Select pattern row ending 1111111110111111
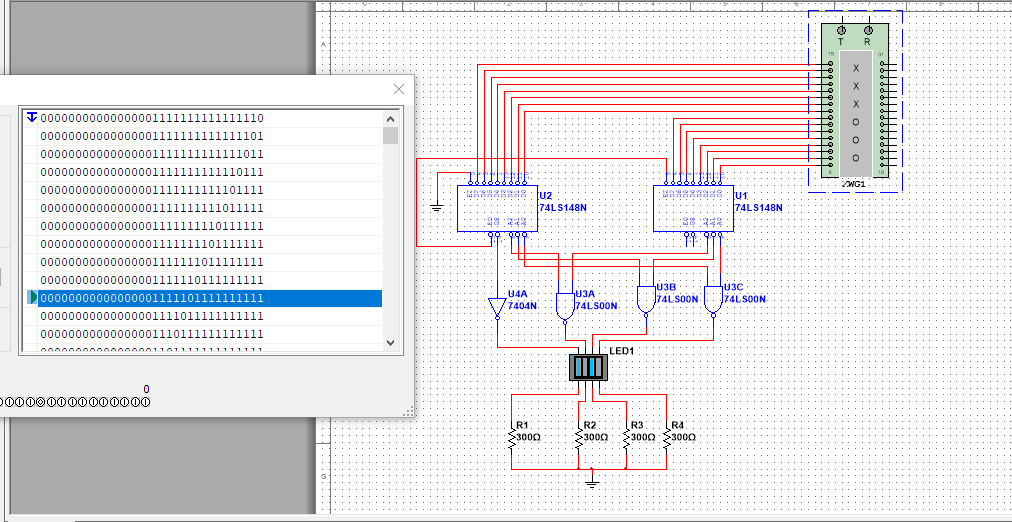 (210, 227)
